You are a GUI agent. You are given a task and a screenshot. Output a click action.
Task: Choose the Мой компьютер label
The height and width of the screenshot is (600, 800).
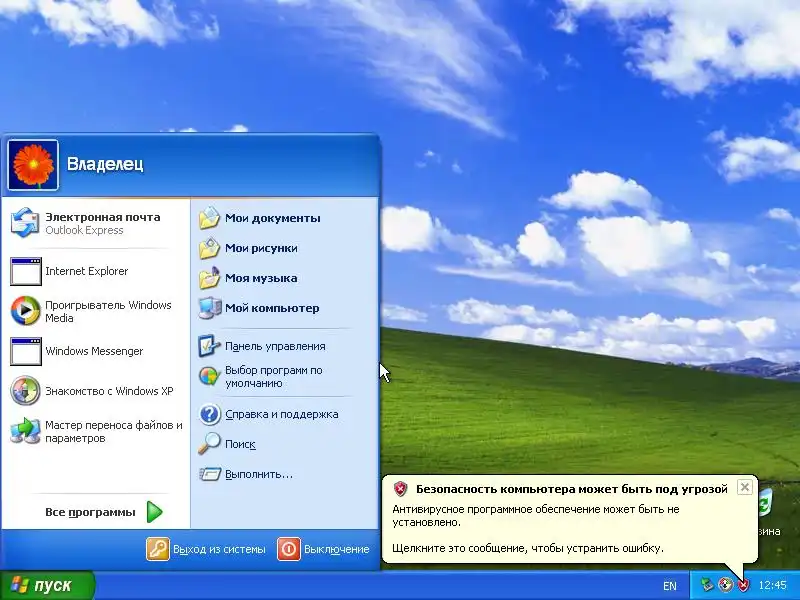[x=272, y=308]
